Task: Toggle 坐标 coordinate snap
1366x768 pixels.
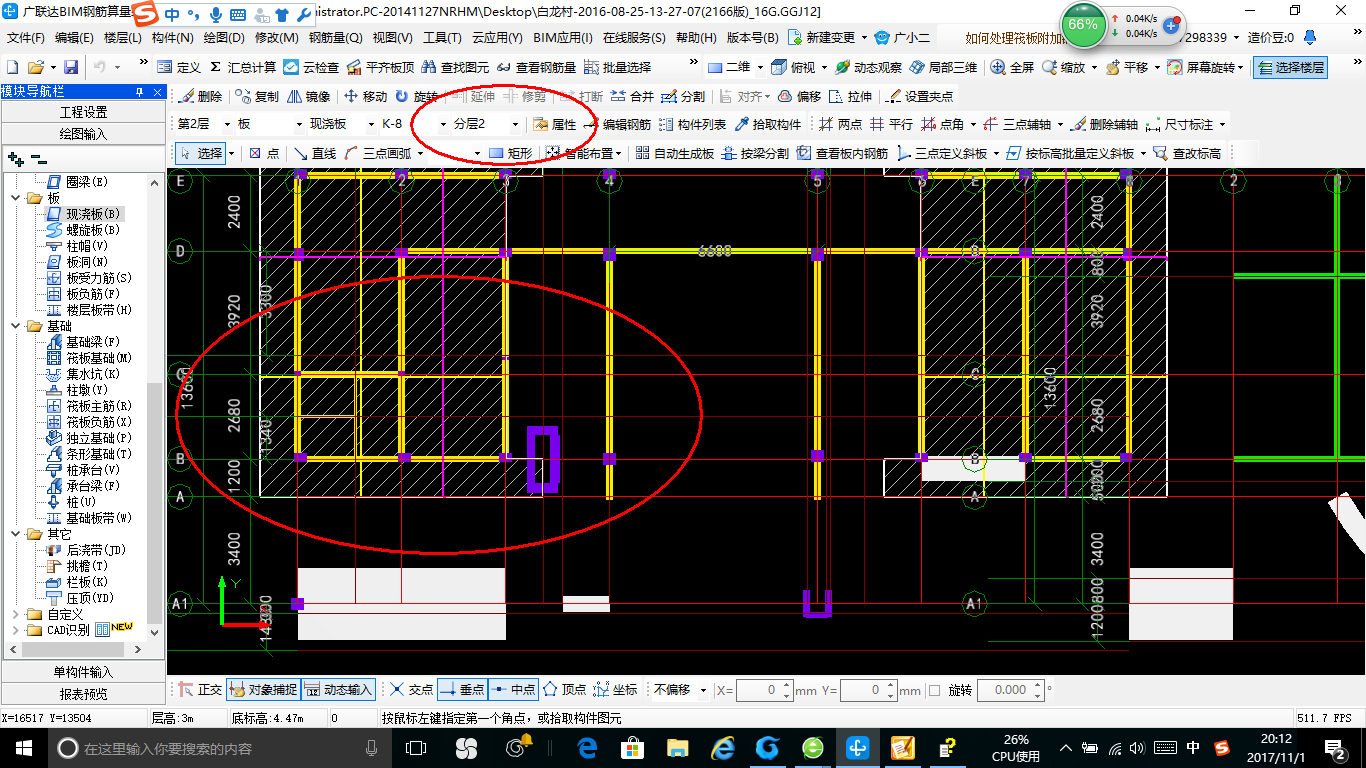Action: tap(615, 690)
